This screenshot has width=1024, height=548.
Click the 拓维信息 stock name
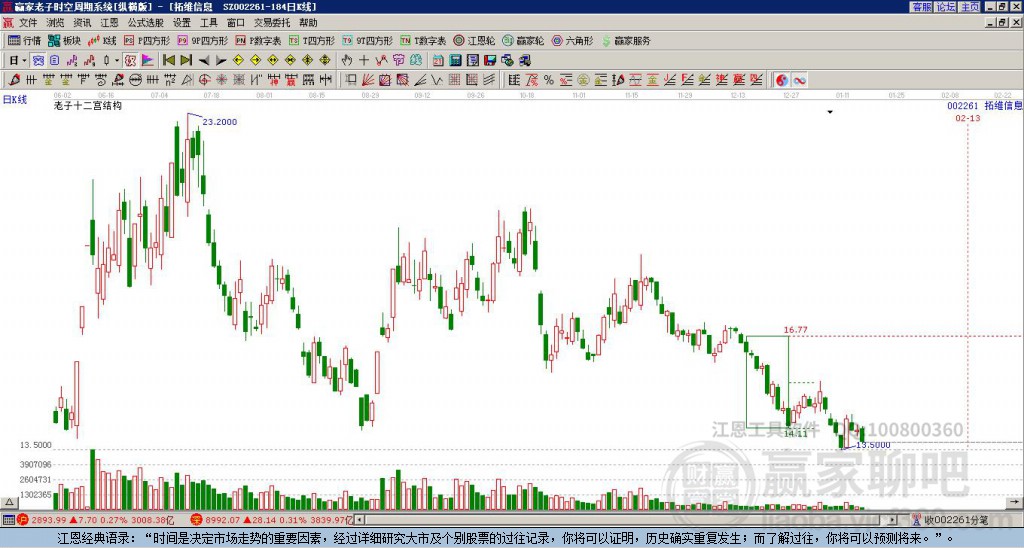(1004, 106)
